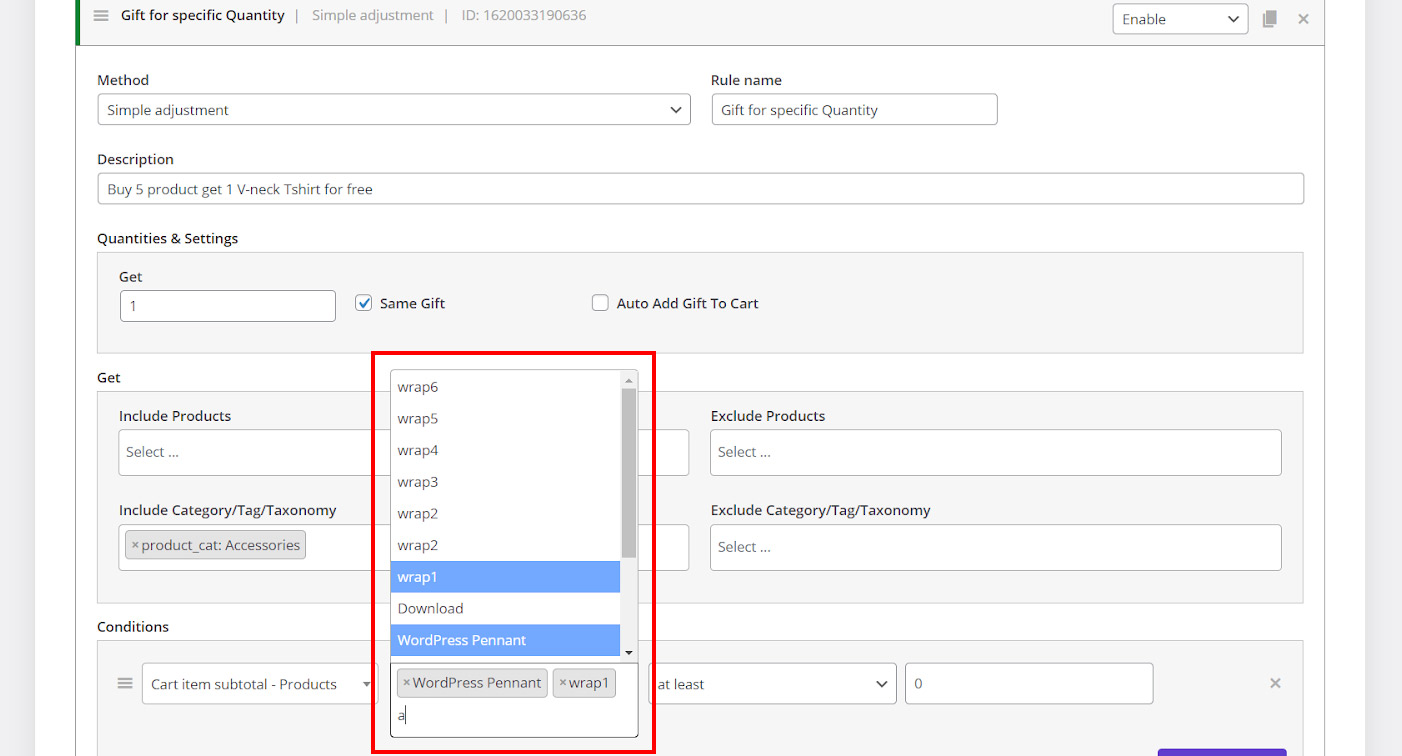Image resolution: width=1402 pixels, height=756 pixels.
Task: Click the Exclude Products select field
Action: pos(995,452)
